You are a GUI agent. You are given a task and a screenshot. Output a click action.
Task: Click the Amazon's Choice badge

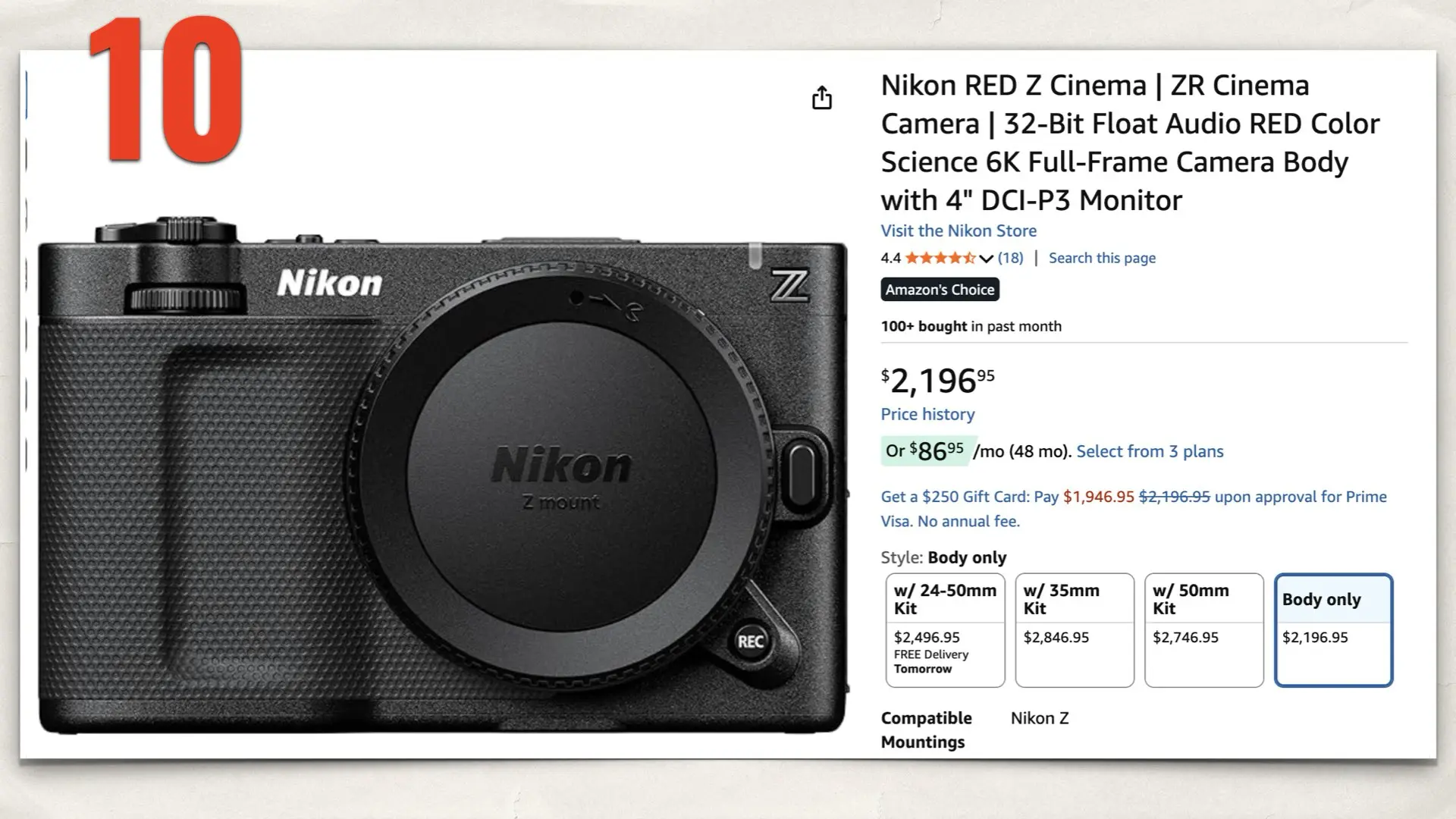(940, 290)
